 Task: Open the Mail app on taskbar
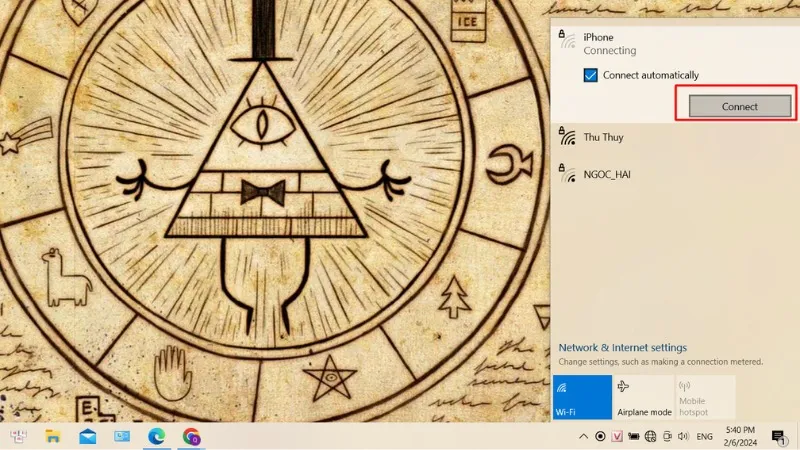tap(88, 437)
